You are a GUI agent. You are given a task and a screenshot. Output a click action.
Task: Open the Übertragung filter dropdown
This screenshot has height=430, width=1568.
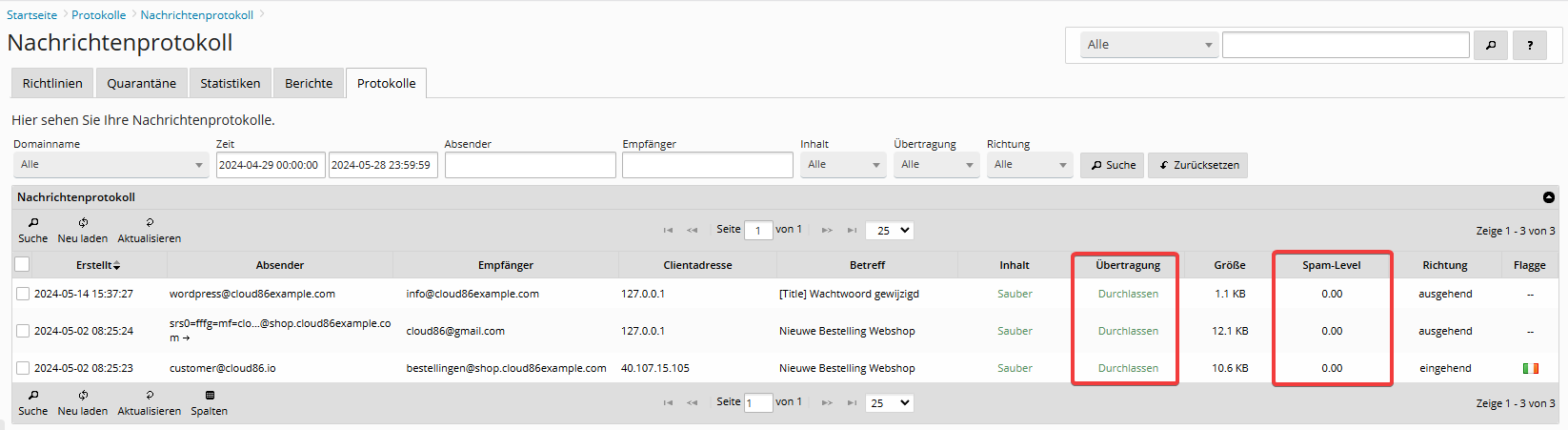[x=936, y=165]
